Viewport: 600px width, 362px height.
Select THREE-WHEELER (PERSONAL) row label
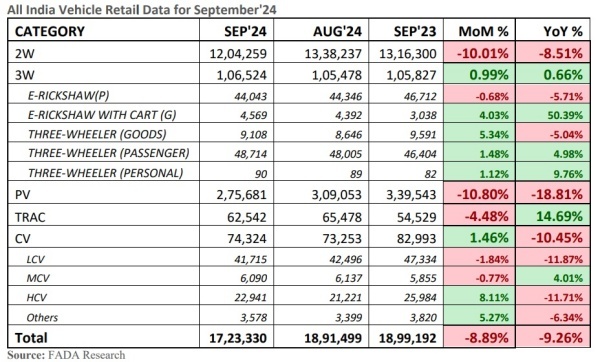click(105, 173)
